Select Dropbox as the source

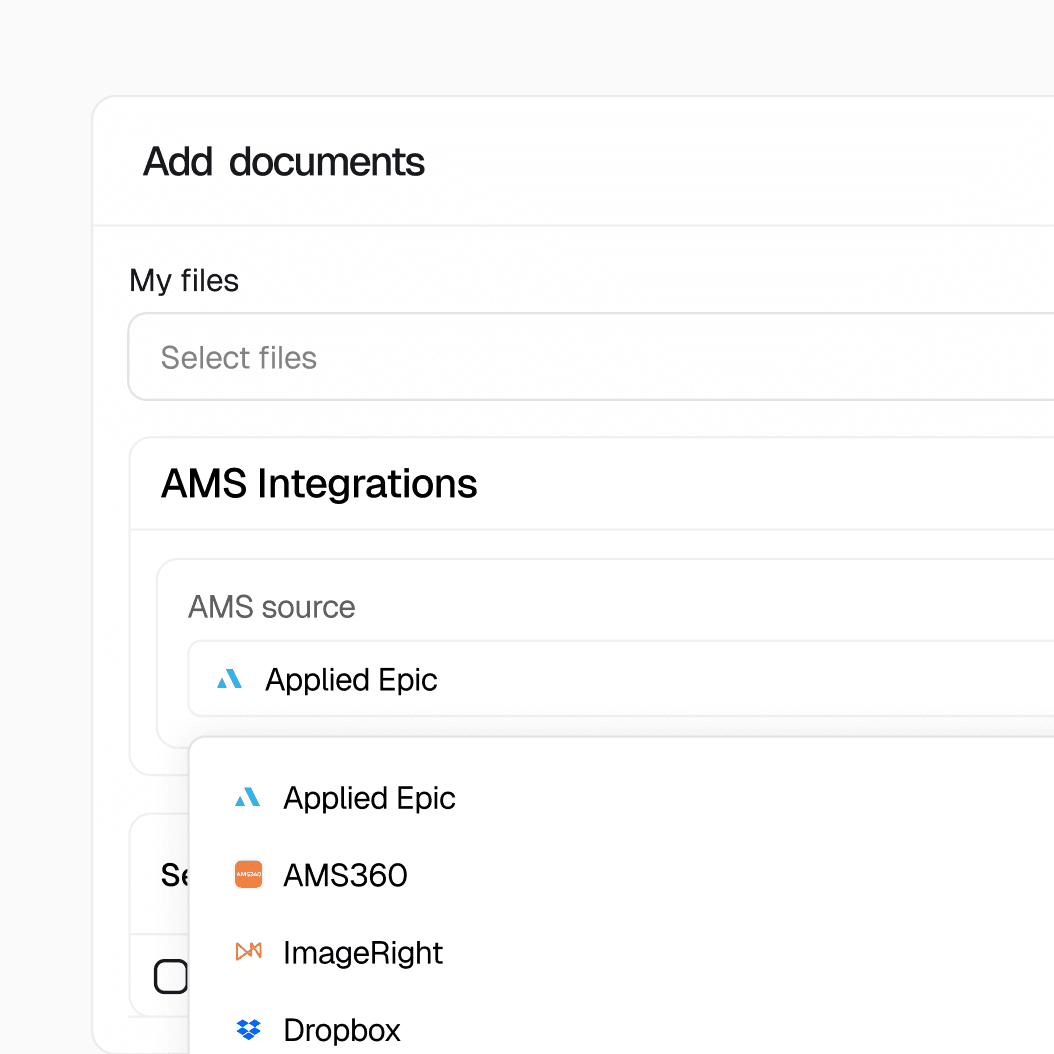click(x=342, y=1030)
